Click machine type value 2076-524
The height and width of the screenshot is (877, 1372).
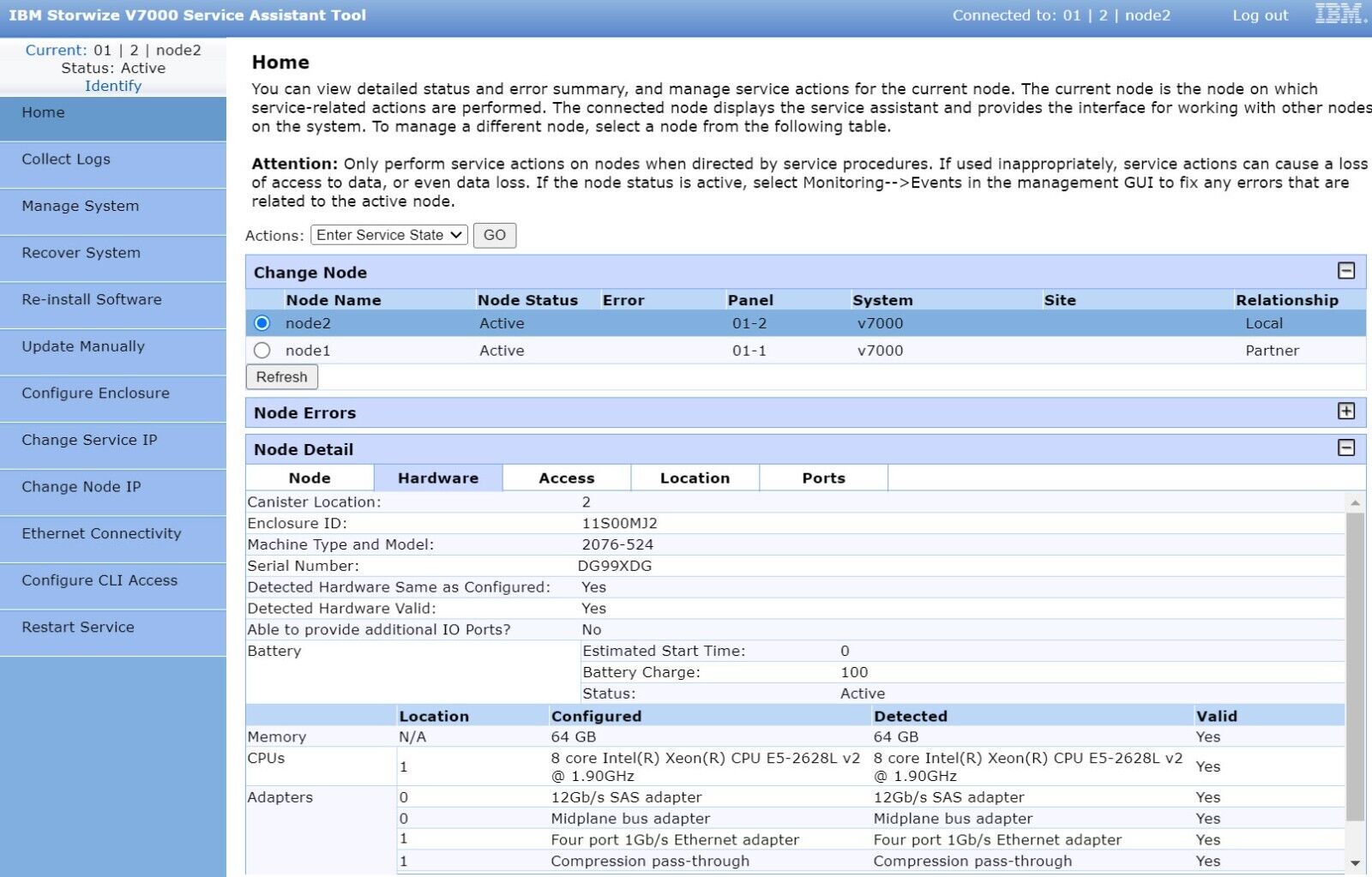pos(617,544)
